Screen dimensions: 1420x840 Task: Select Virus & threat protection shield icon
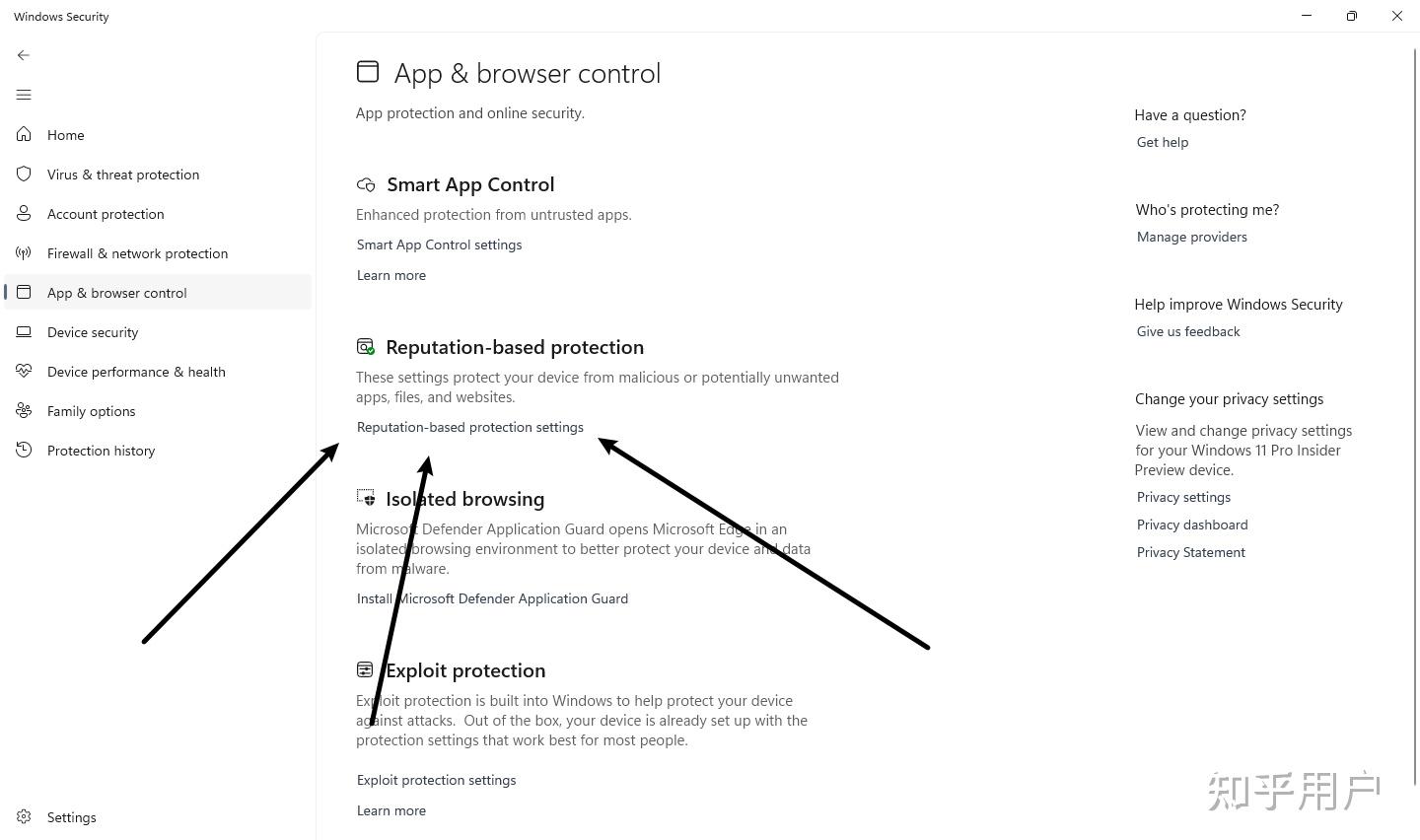point(24,174)
